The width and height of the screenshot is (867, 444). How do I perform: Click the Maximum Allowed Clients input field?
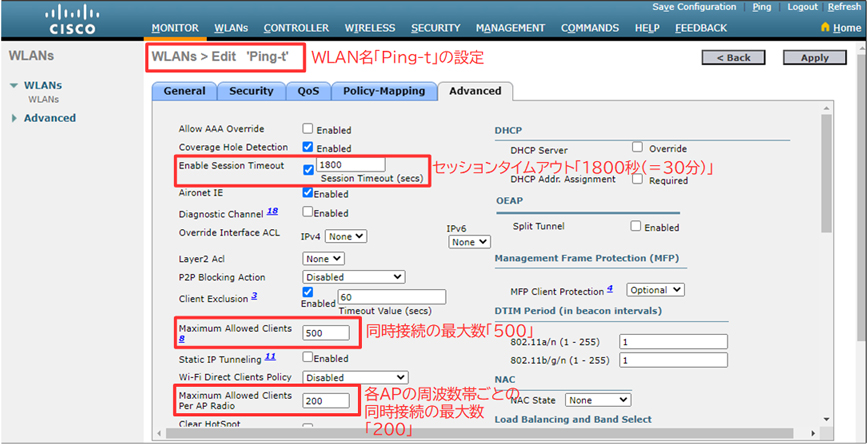pyautogui.click(x=327, y=331)
